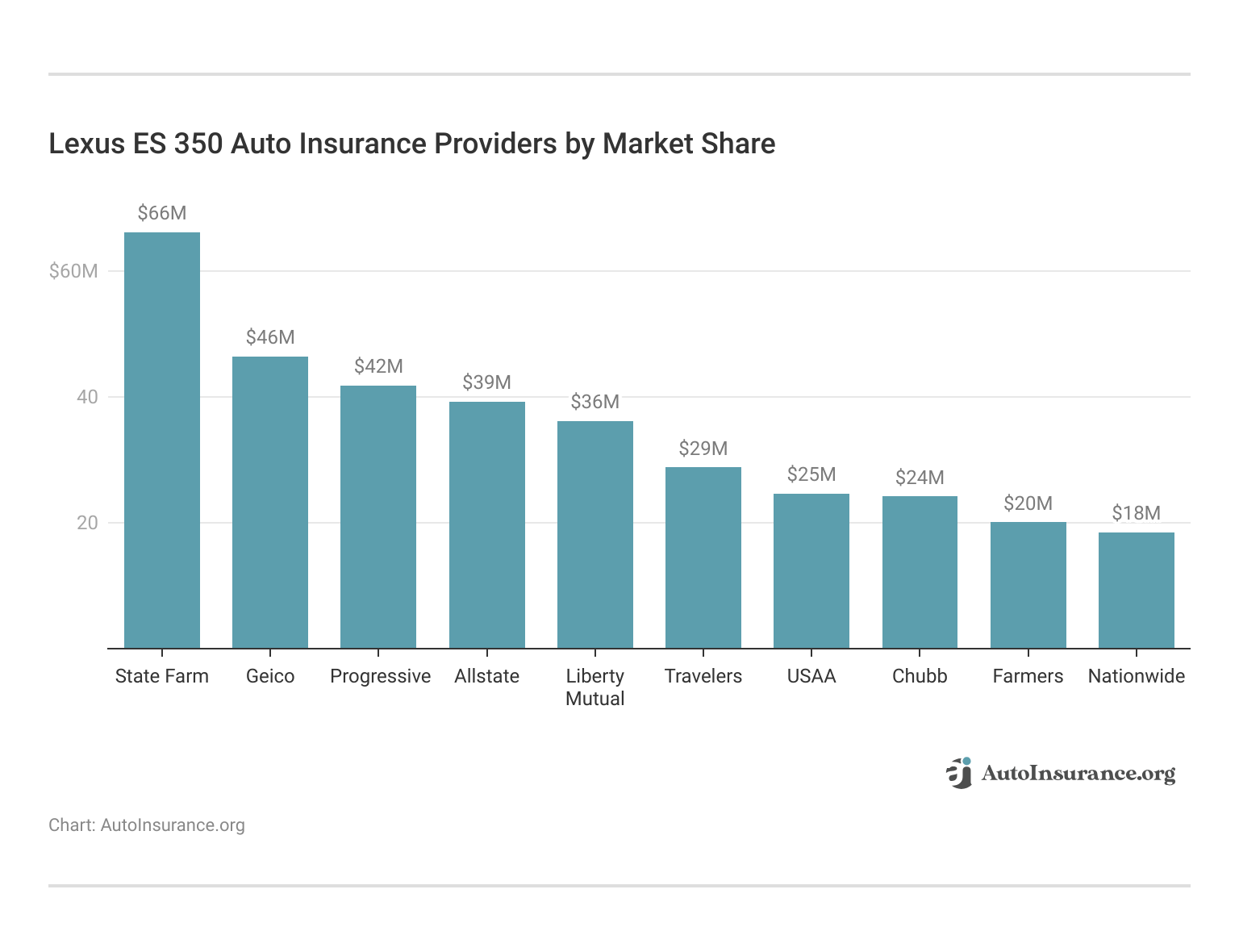Click the State Farm axis label
1239x952 pixels.
[x=162, y=676]
